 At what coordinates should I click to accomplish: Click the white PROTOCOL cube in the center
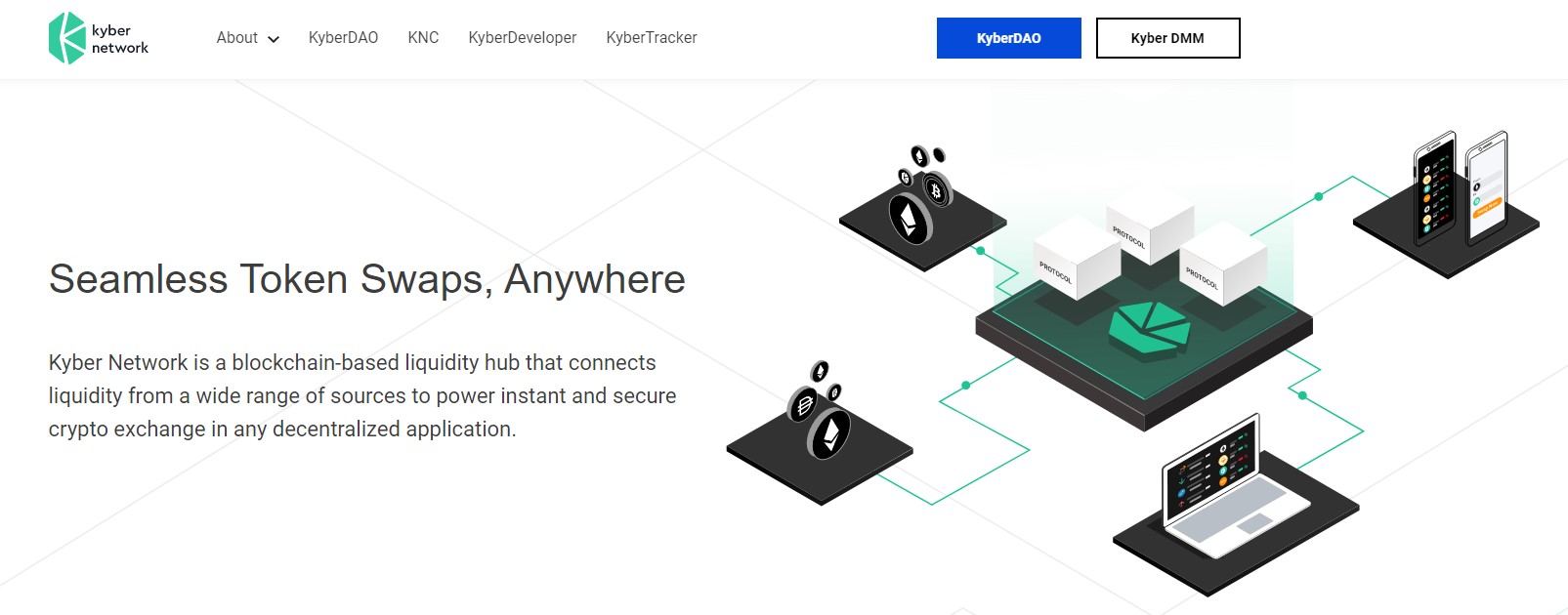[1150, 225]
